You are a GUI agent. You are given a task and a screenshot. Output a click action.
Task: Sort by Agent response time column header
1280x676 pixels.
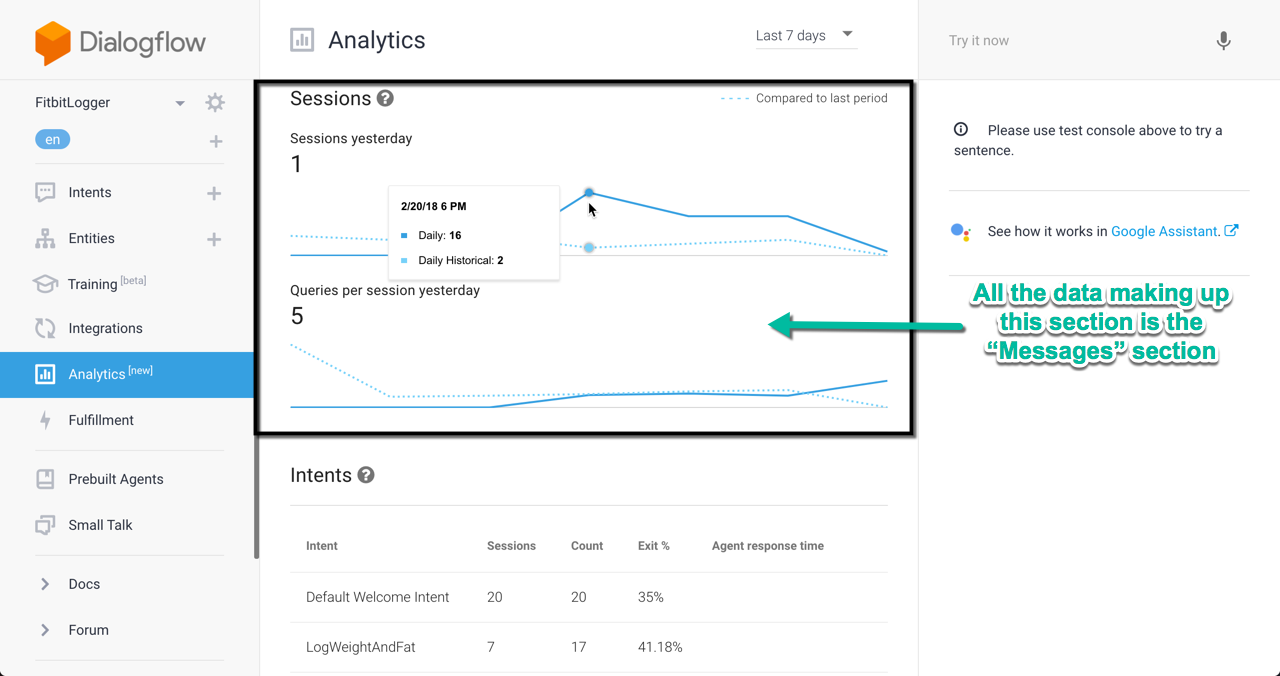pyautogui.click(x=768, y=546)
